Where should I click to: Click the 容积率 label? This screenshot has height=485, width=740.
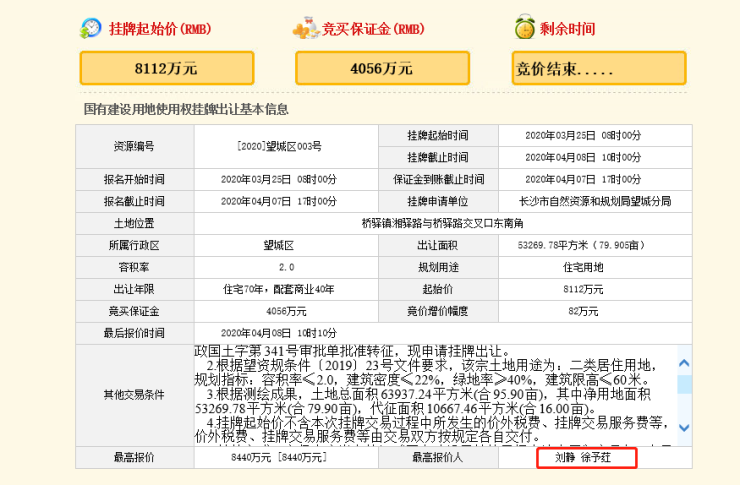tap(135, 267)
